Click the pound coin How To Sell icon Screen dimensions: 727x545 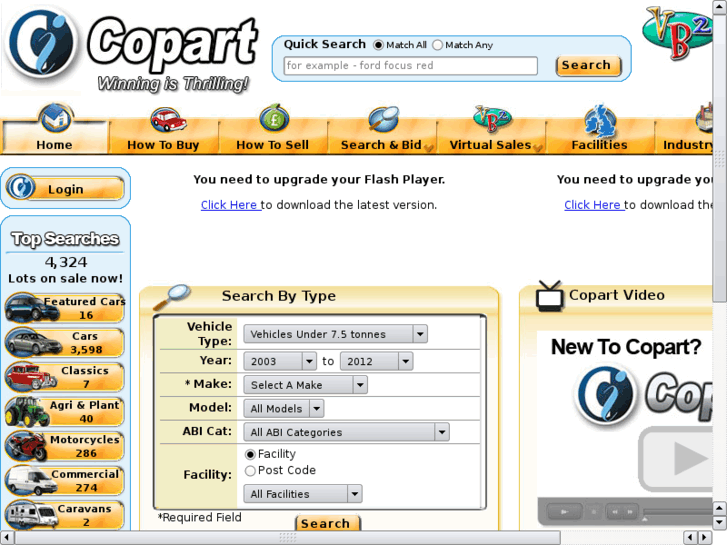tap(274, 118)
